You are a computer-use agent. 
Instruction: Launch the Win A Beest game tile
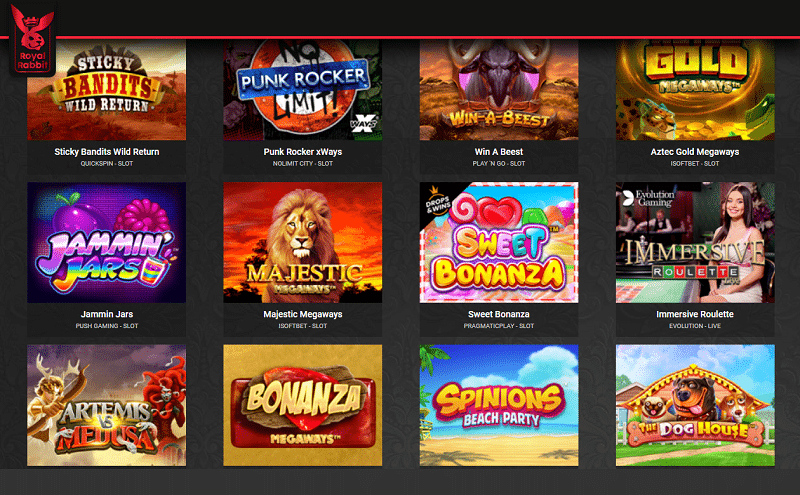(x=499, y=90)
